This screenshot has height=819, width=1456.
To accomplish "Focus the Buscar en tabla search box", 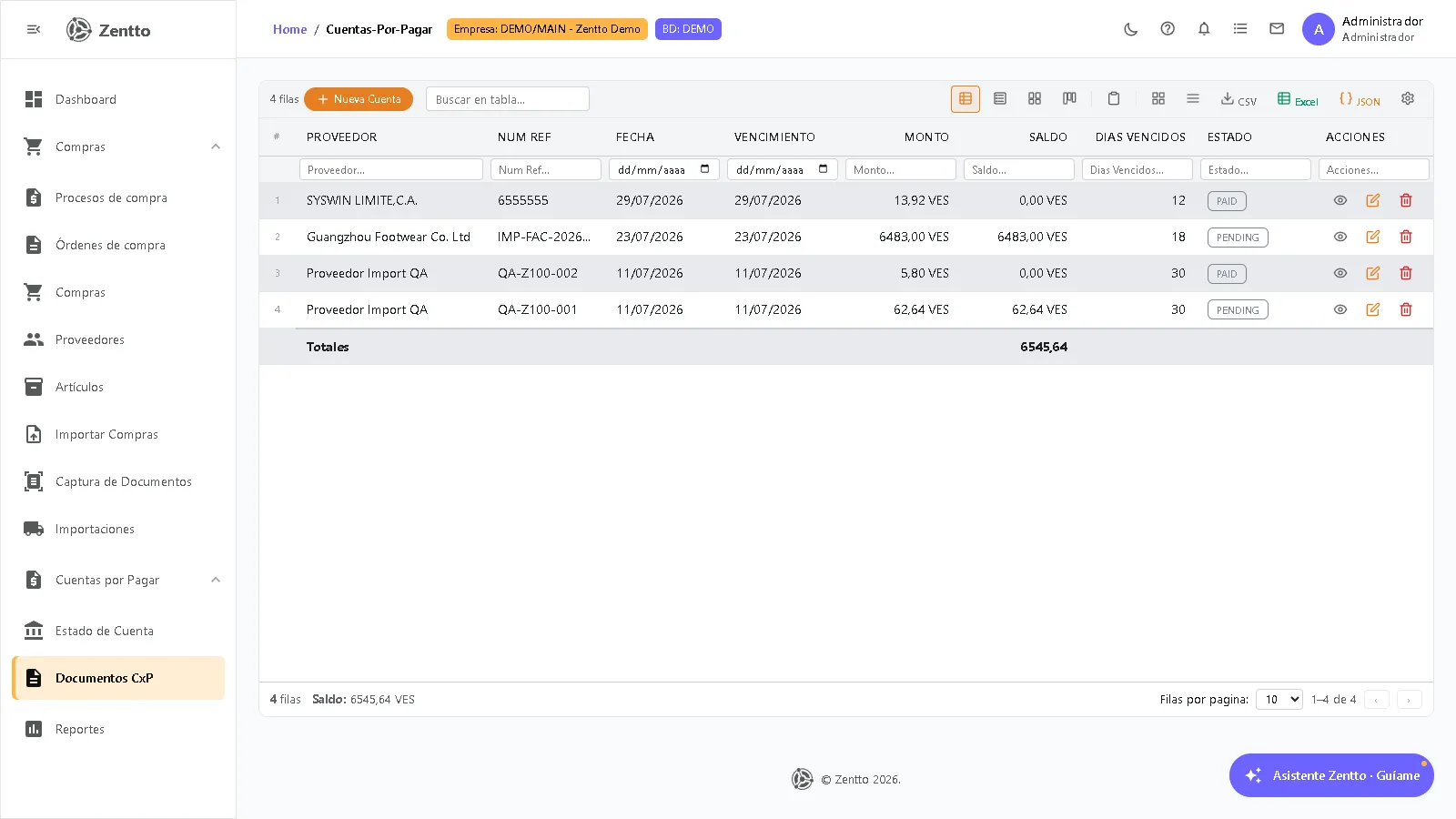I will pos(508,99).
